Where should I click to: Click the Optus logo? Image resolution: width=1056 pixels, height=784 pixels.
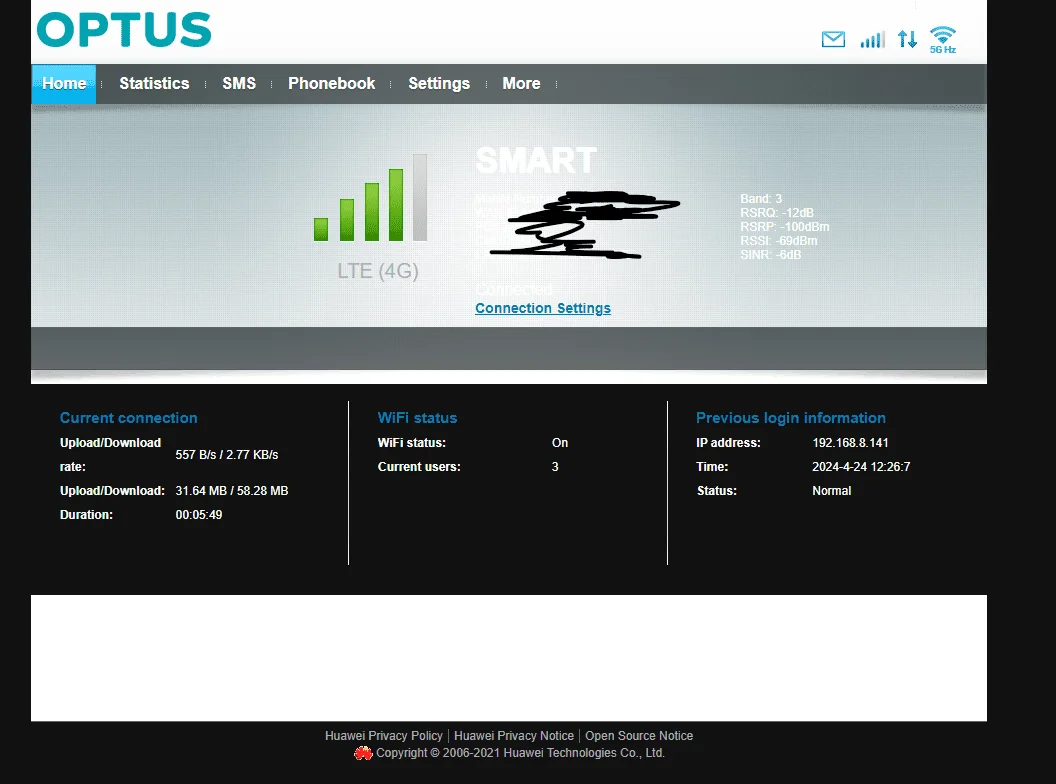tap(124, 30)
